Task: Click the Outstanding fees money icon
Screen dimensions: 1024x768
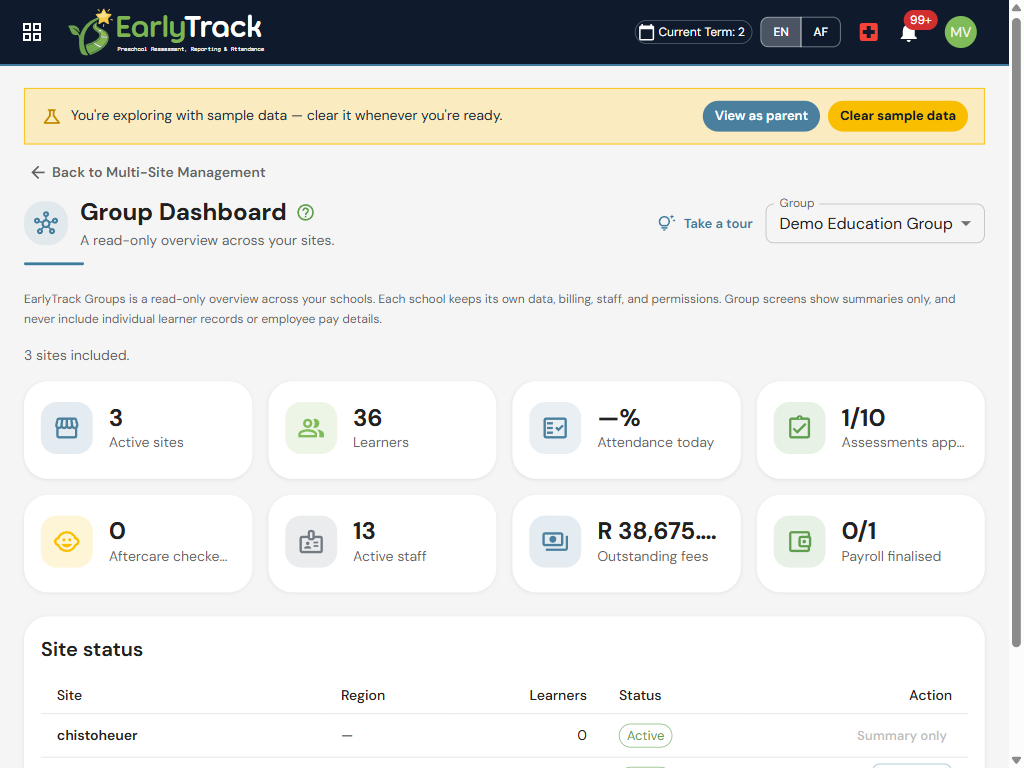Action: pos(555,541)
